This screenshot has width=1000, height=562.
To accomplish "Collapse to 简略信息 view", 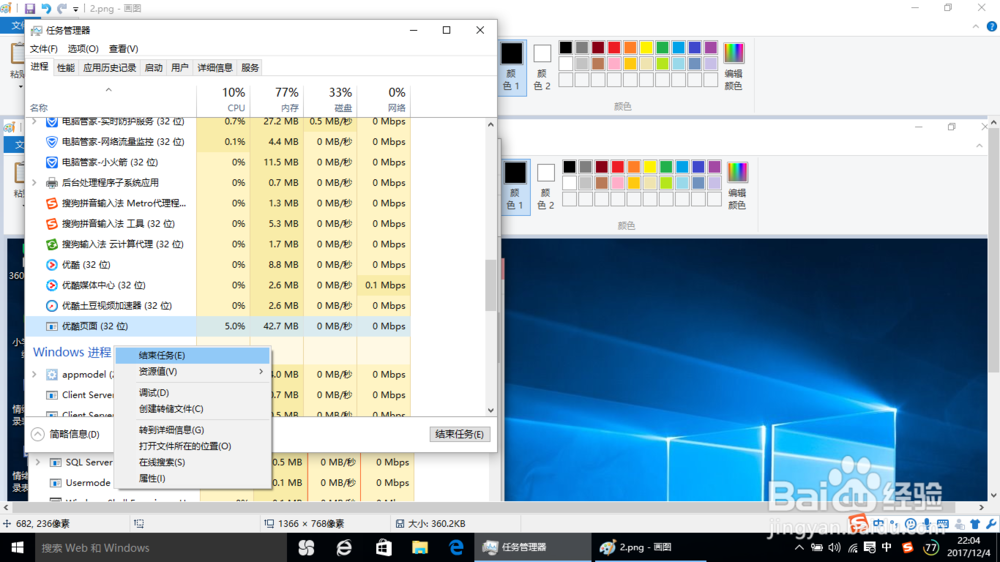I will pos(66,434).
